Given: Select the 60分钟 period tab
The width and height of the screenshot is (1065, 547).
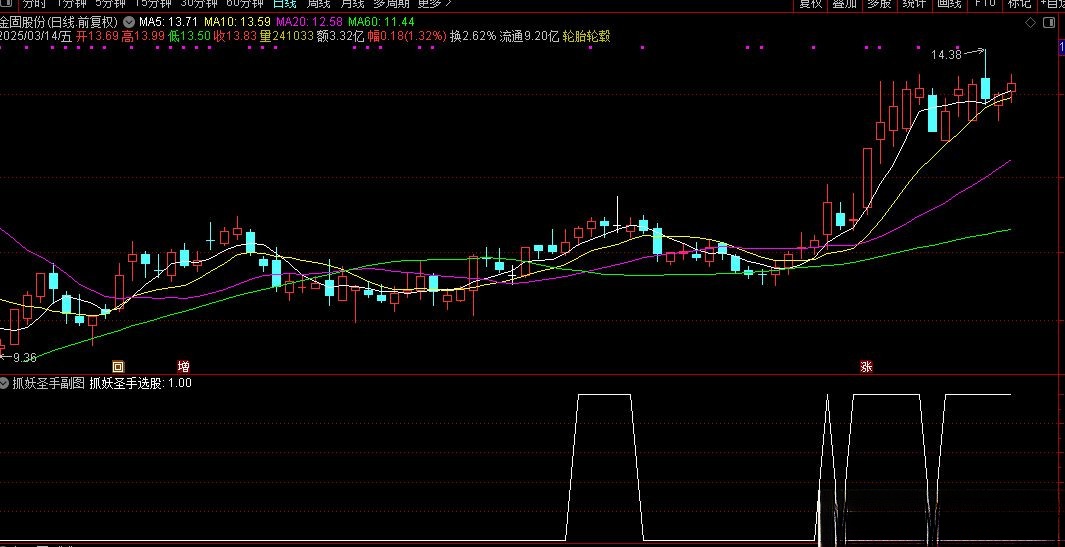Looking at the screenshot, I should [244, 3].
